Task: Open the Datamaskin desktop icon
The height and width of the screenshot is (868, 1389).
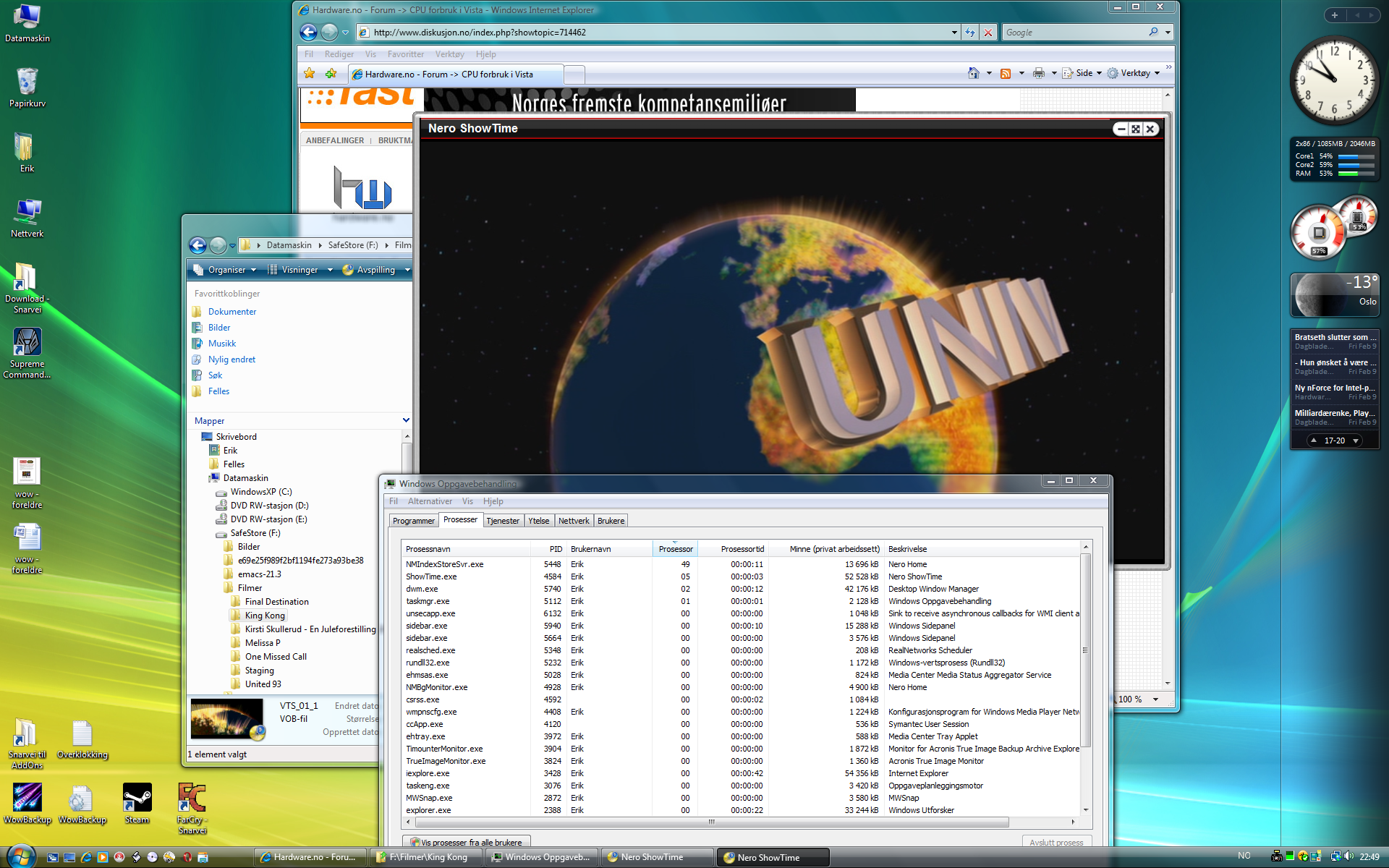Action: (x=27, y=22)
